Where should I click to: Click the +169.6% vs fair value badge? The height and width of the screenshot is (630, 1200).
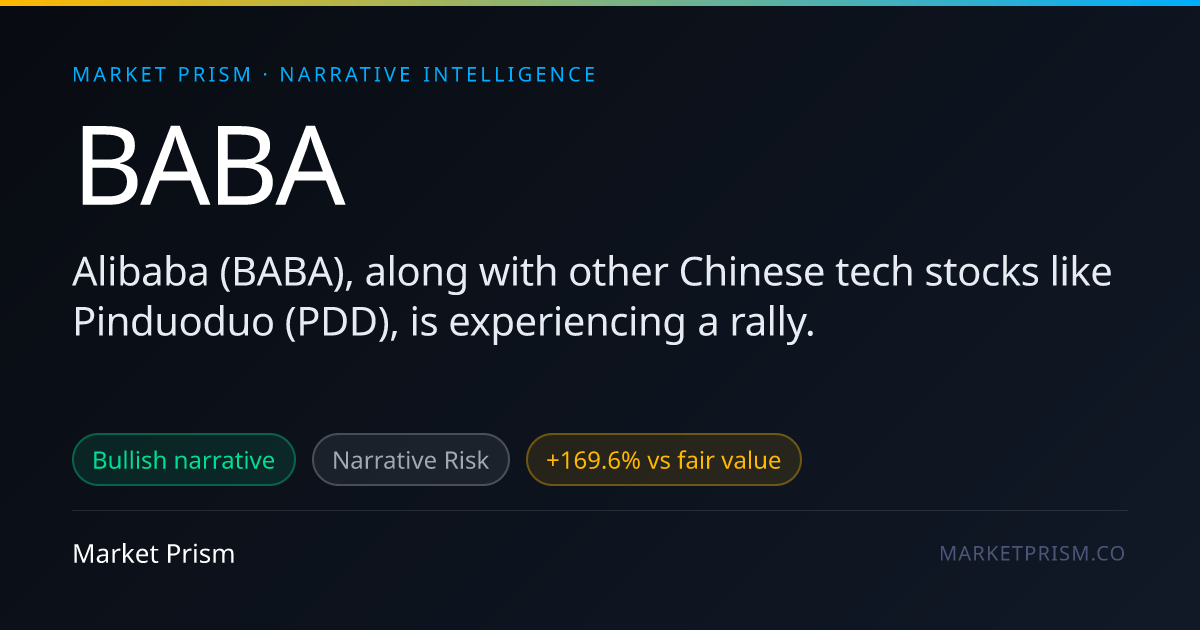tap(664, 460)
